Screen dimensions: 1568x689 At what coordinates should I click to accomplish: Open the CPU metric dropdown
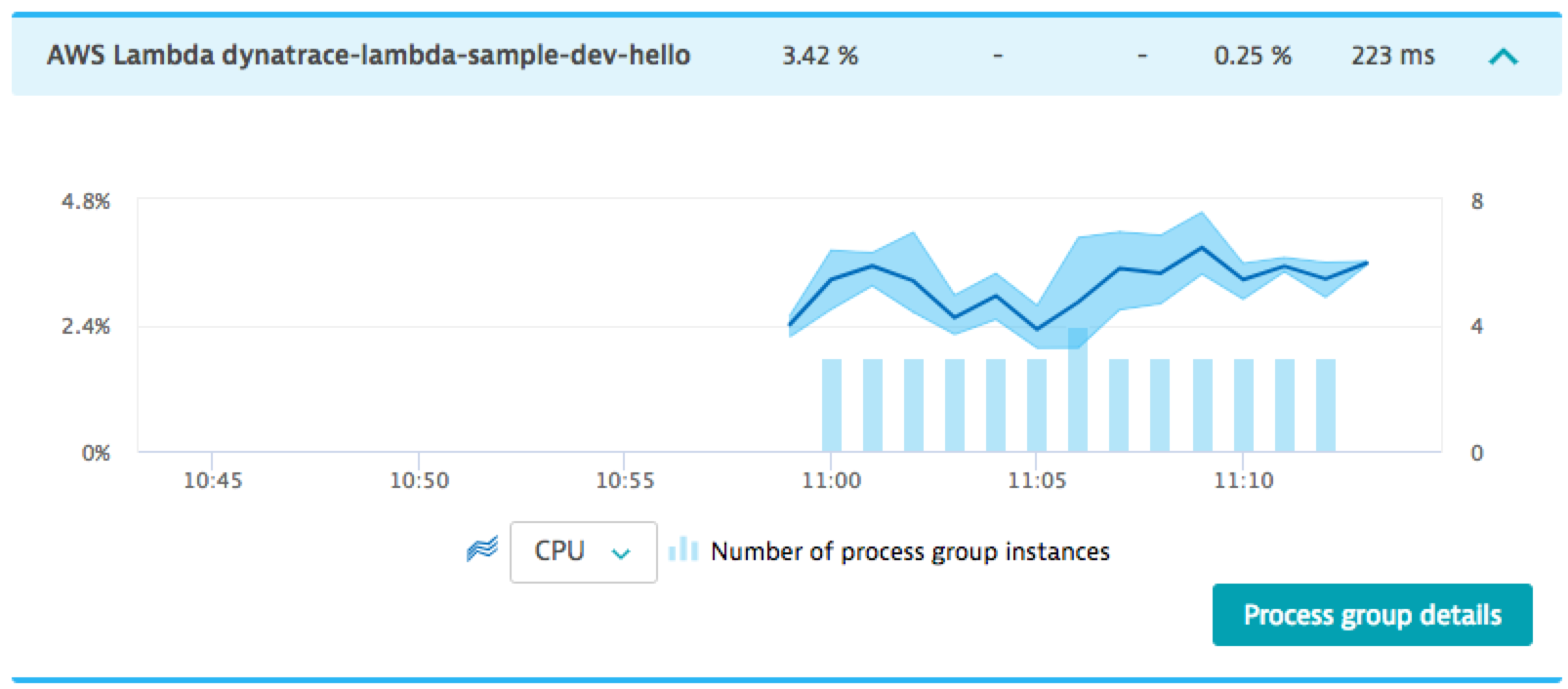click(x=583, y=551)
